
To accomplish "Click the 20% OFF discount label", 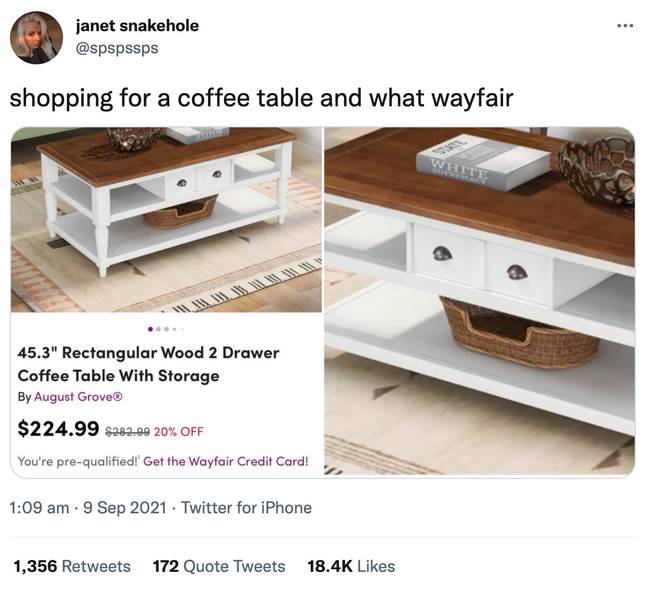I will (x=179, y=432).
